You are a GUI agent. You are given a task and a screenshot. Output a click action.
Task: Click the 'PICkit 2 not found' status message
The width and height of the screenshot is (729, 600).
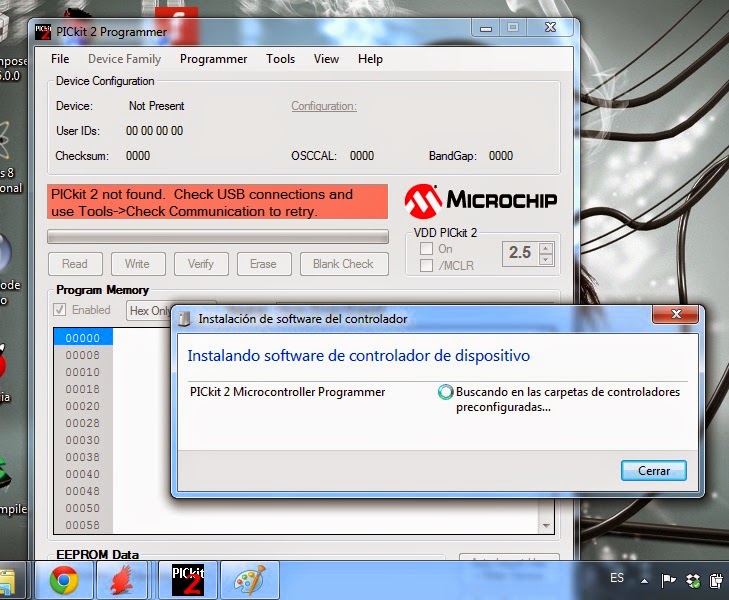tap(217, 202)
